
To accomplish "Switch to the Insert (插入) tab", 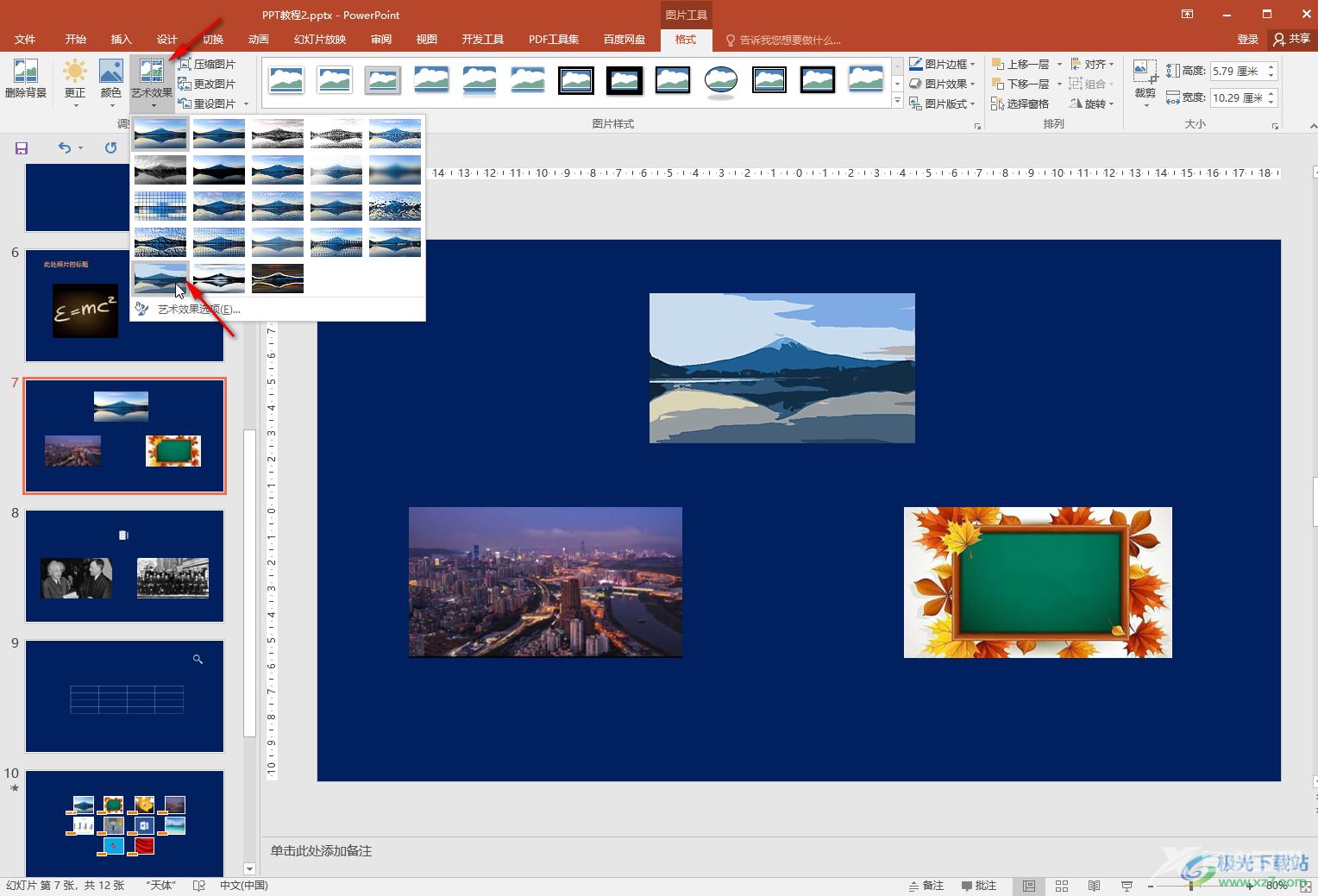I will click(121, 39).
